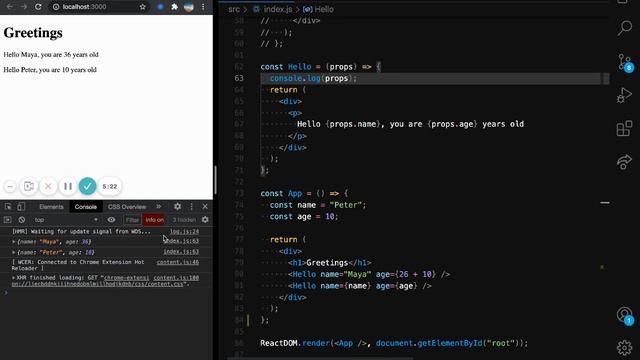
Task: Expand the logged Maya object
Action: tap(14, 242)
